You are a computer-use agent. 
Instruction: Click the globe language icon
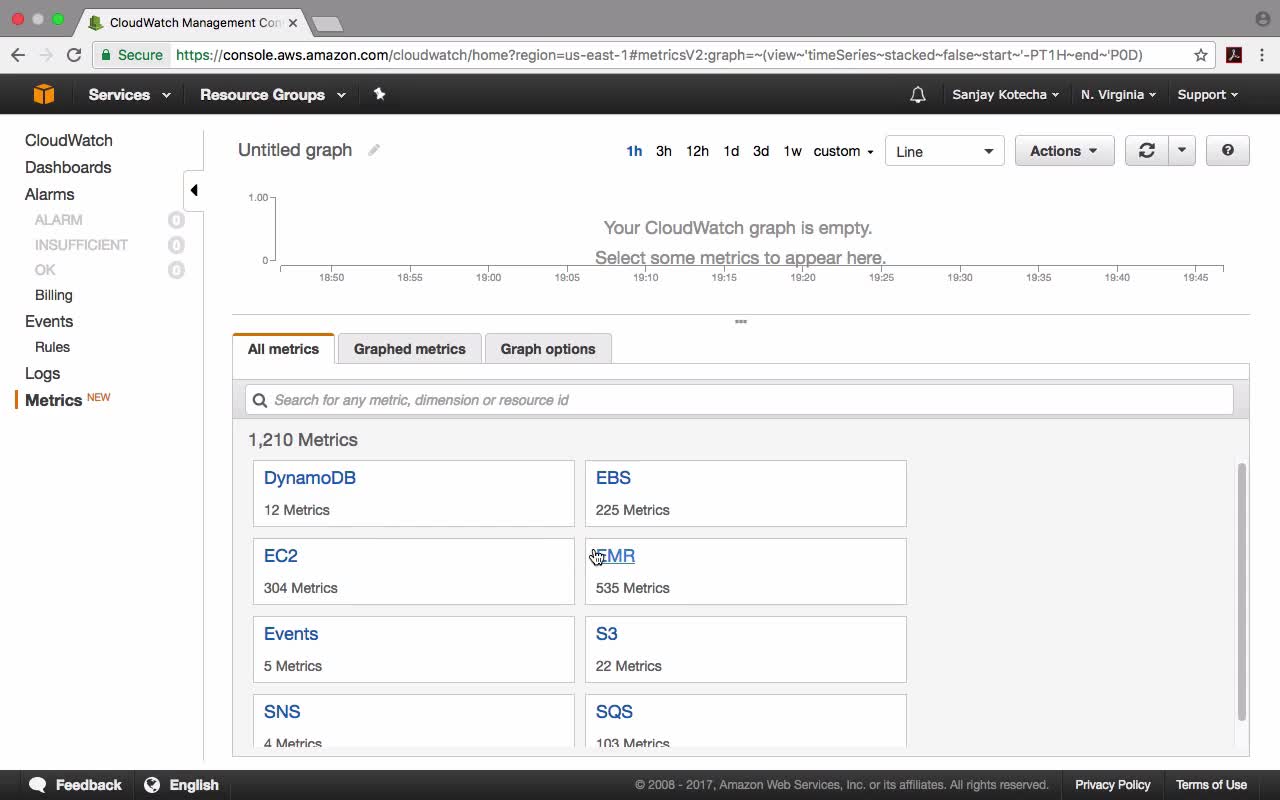(152, 785)
